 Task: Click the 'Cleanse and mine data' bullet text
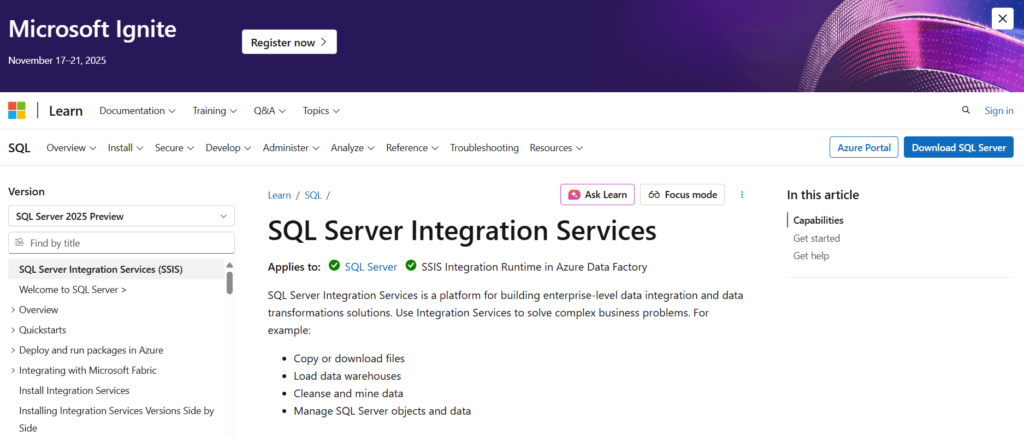(348, 394)
